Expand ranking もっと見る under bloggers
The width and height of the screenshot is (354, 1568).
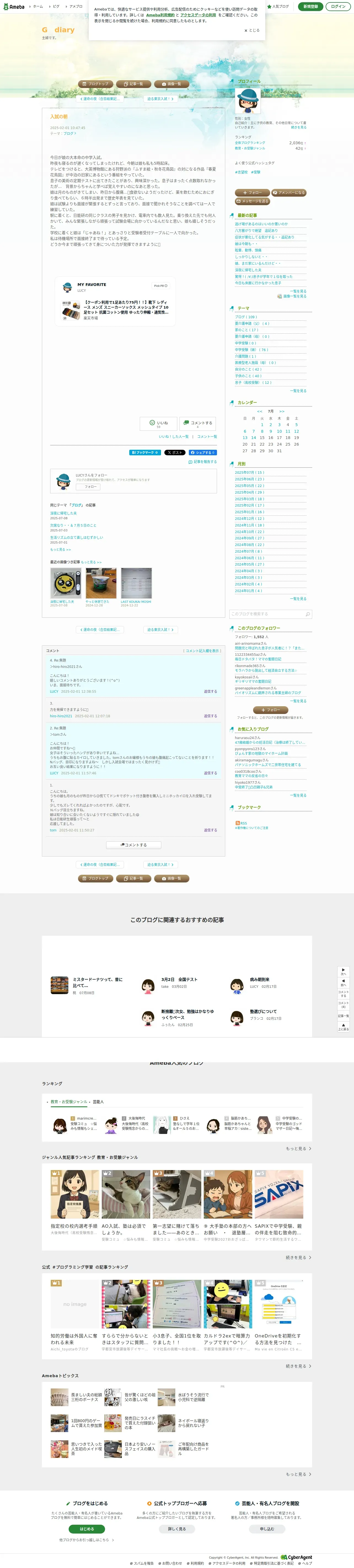[x=298, y=1149]
